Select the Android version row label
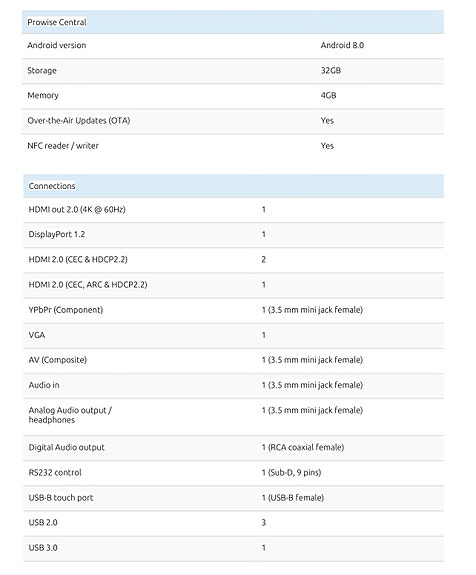This screenshot has width=476, height=575. (57, 45)
